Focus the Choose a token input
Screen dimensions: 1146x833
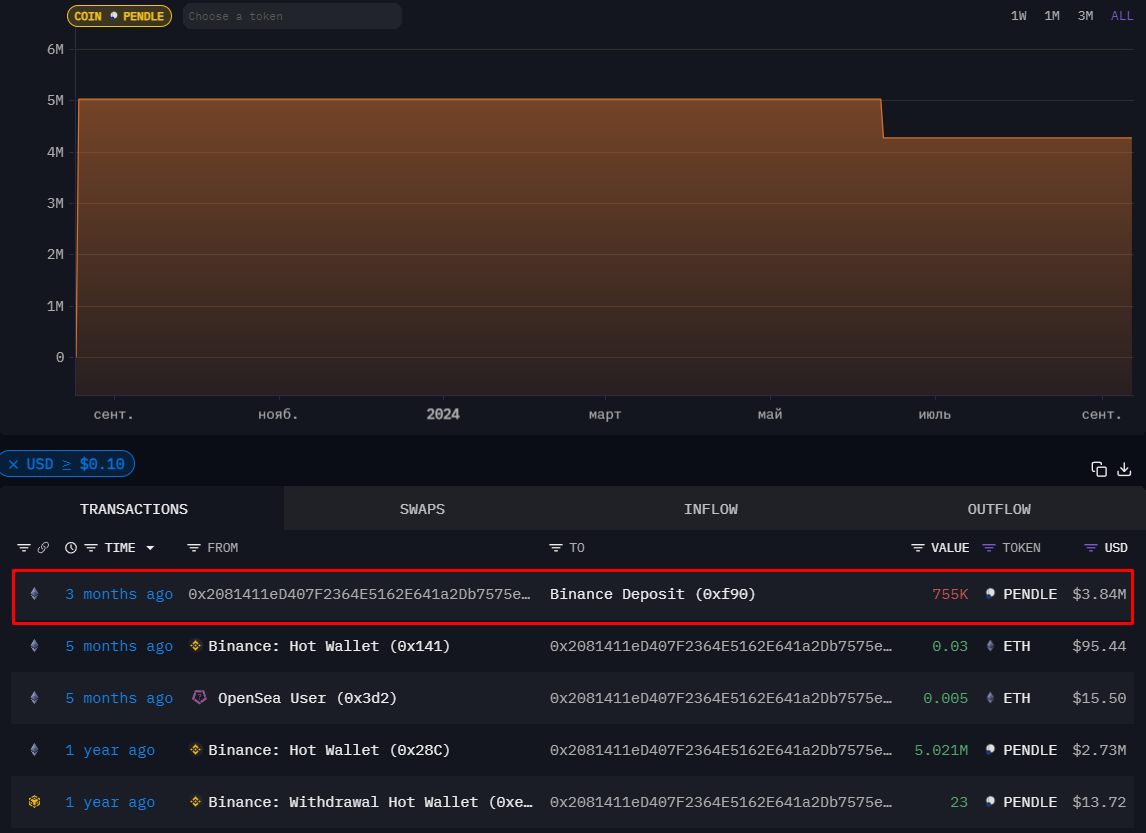point(292,16)
